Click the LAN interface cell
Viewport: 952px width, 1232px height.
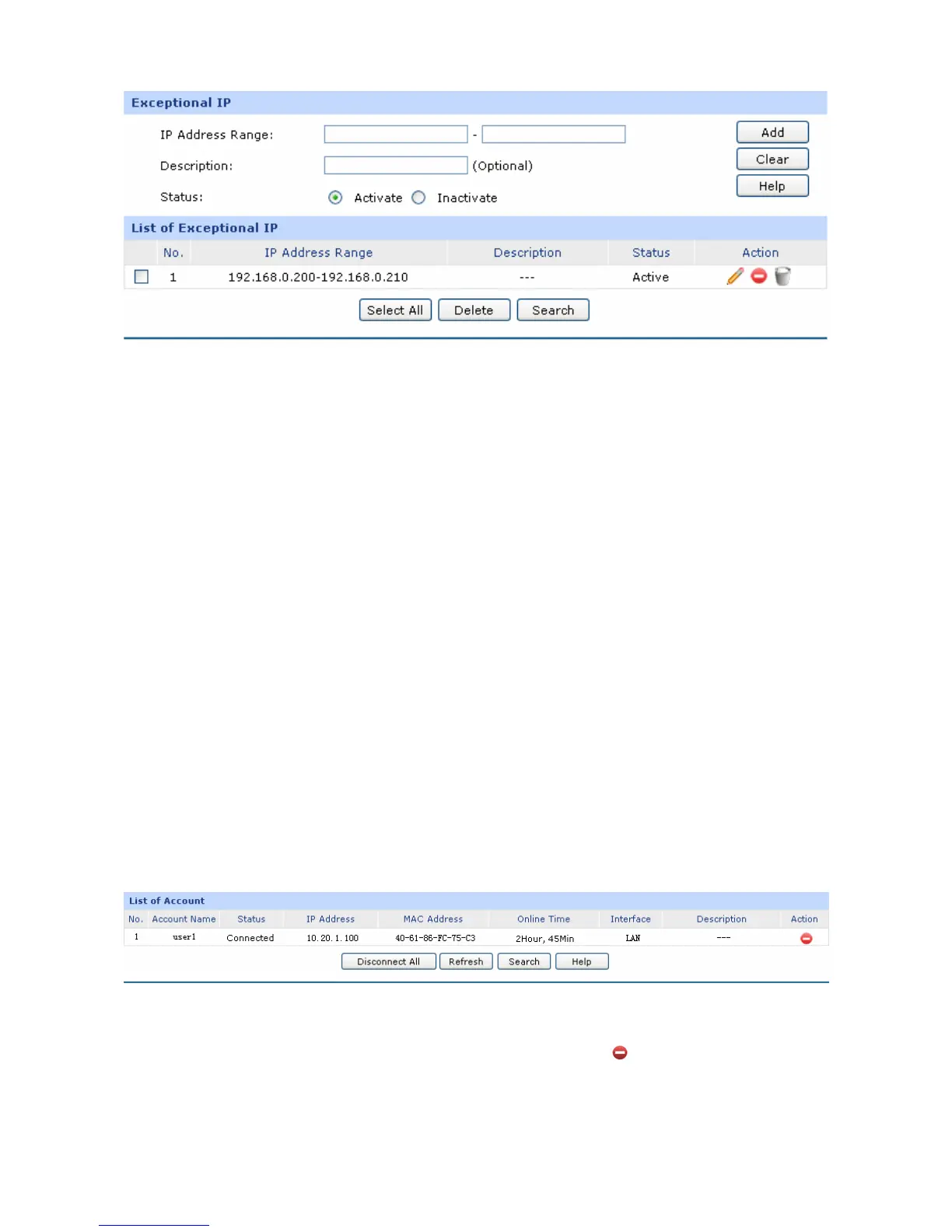click(633, 938)
